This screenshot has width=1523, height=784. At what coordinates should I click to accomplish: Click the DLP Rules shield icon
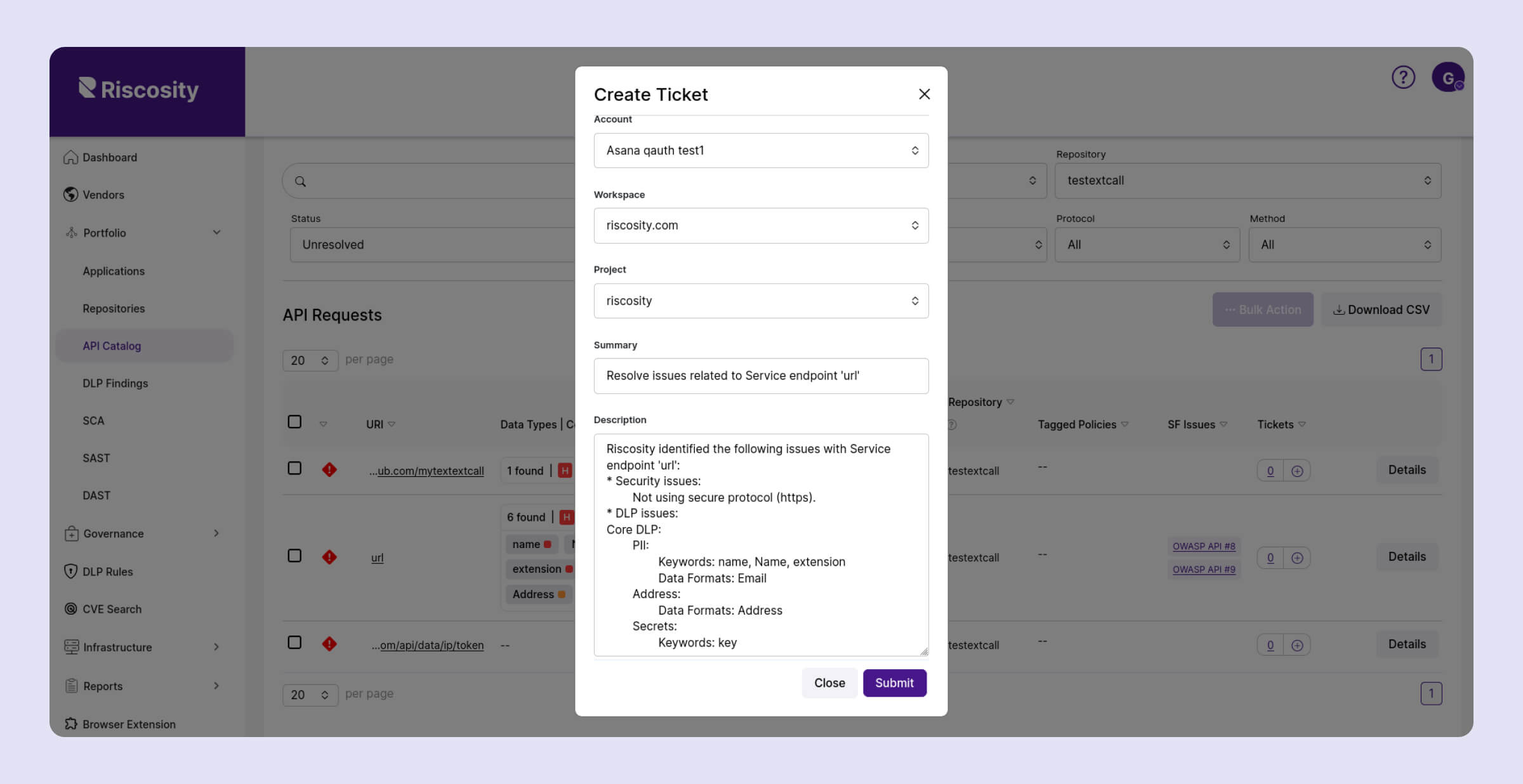[x=70, y=572]
